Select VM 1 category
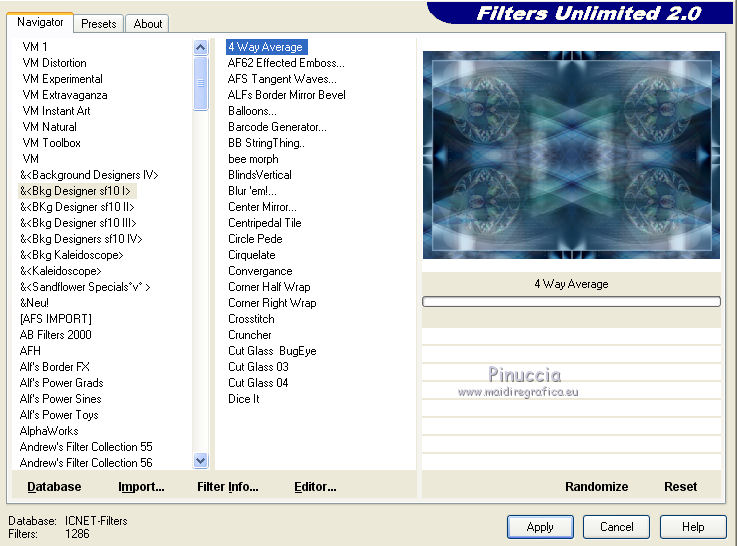Image resolution: width=737 pixels, height=546 pixels. pos(35,47)
